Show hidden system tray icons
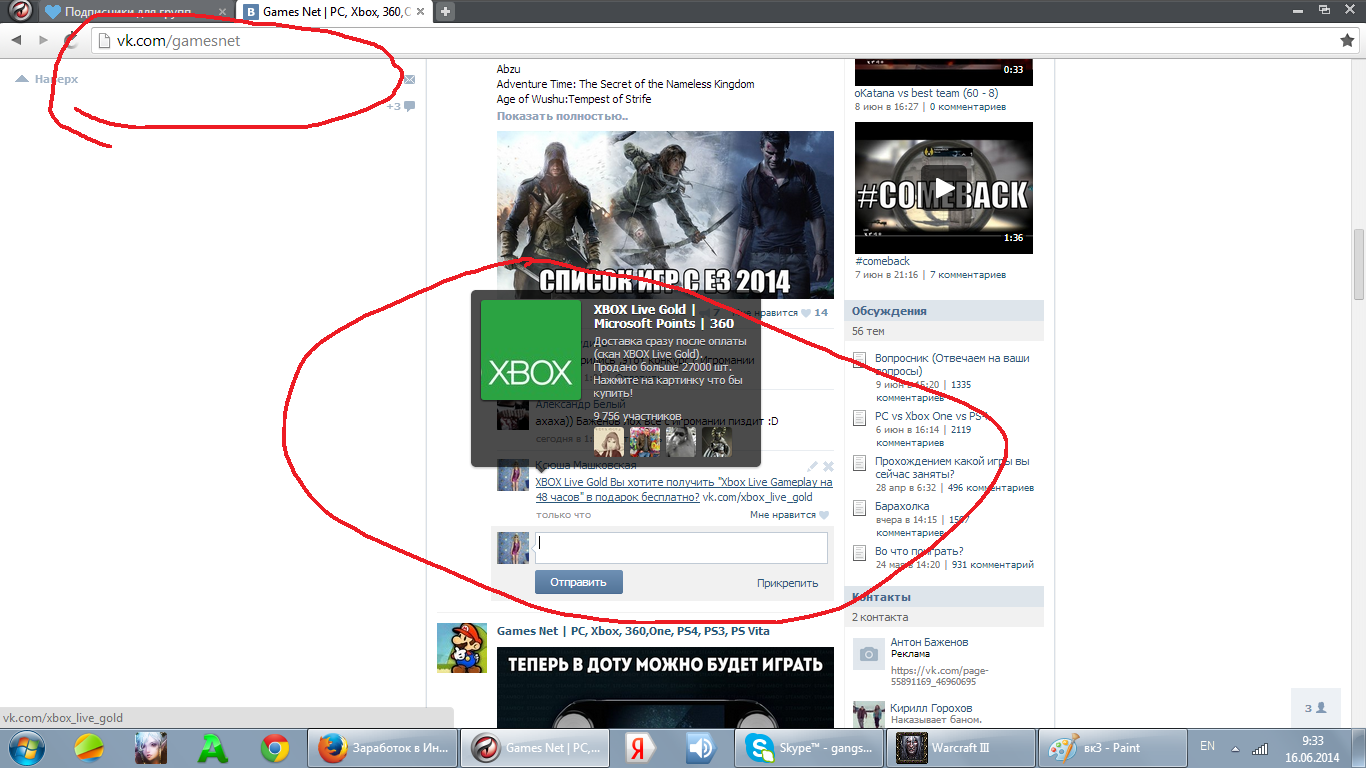The image size is (1366, 768). [1235, 747]
